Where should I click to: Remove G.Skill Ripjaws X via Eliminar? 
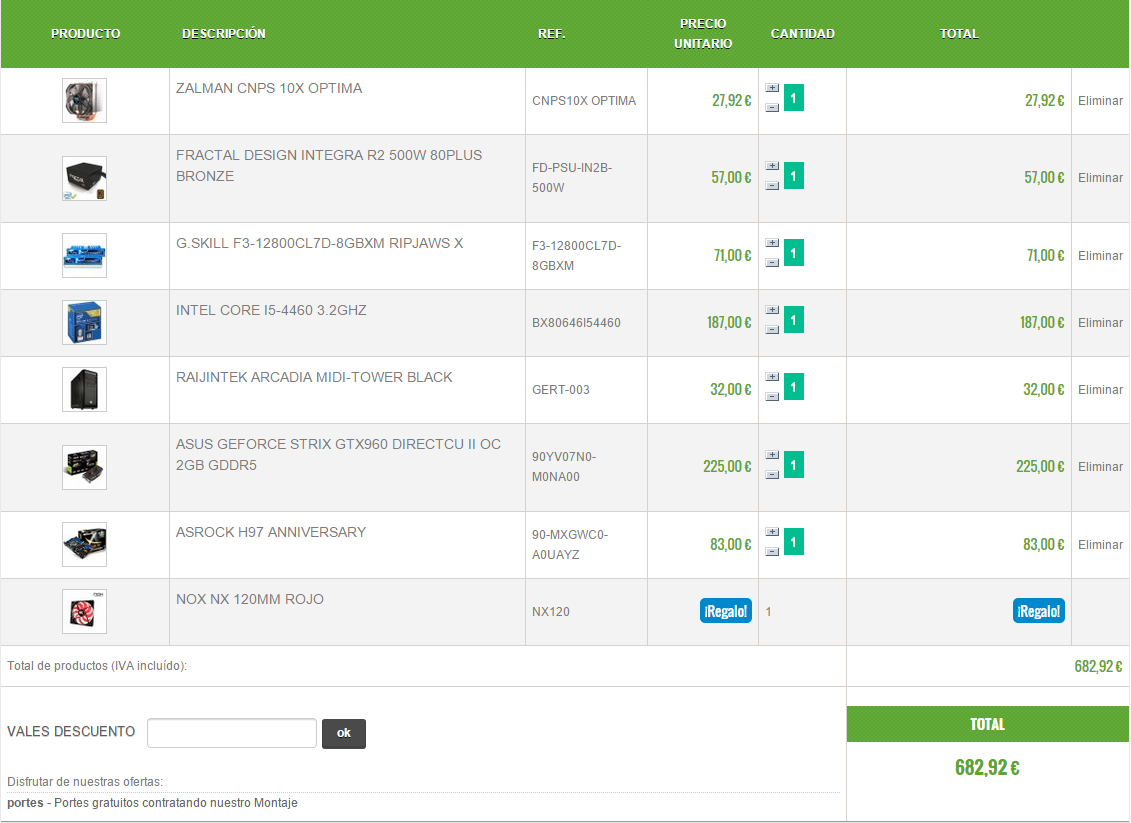tap(1100, 256)
